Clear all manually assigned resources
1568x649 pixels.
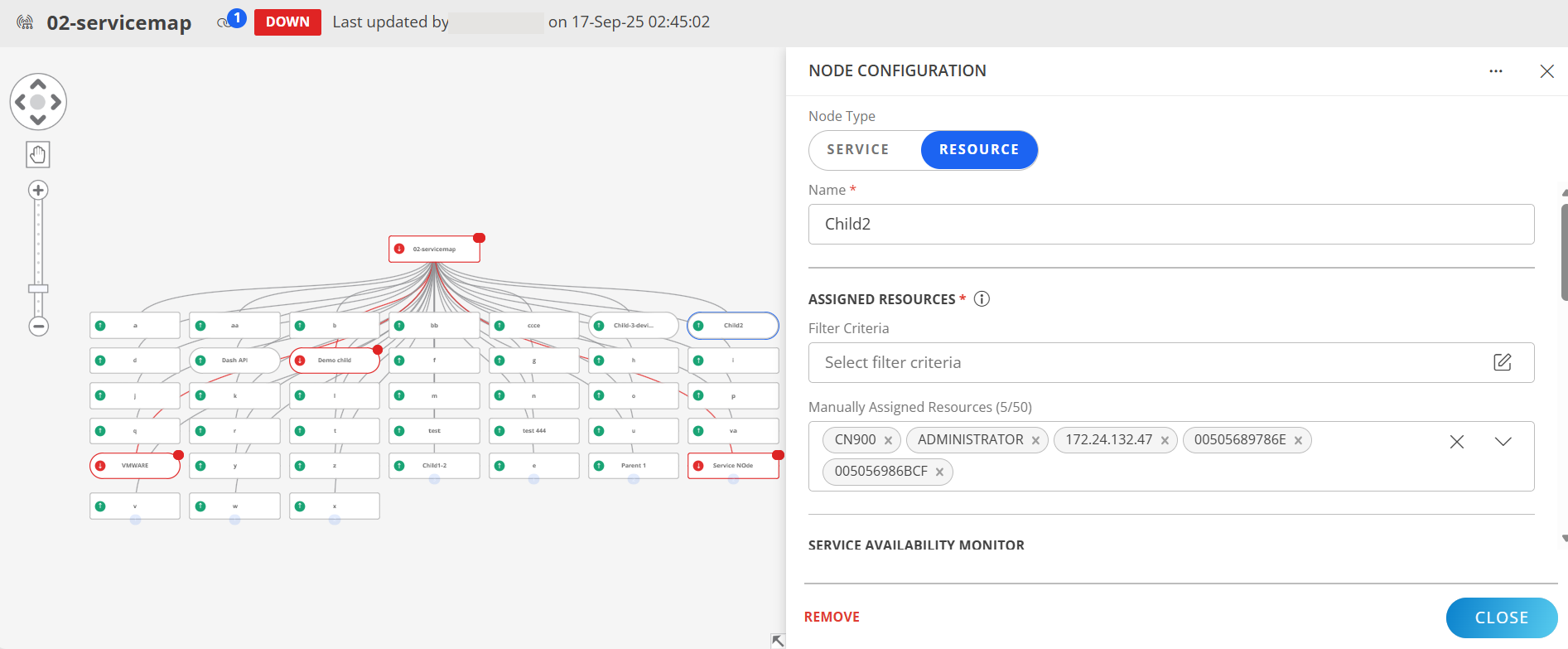[x=1457, y=442]
